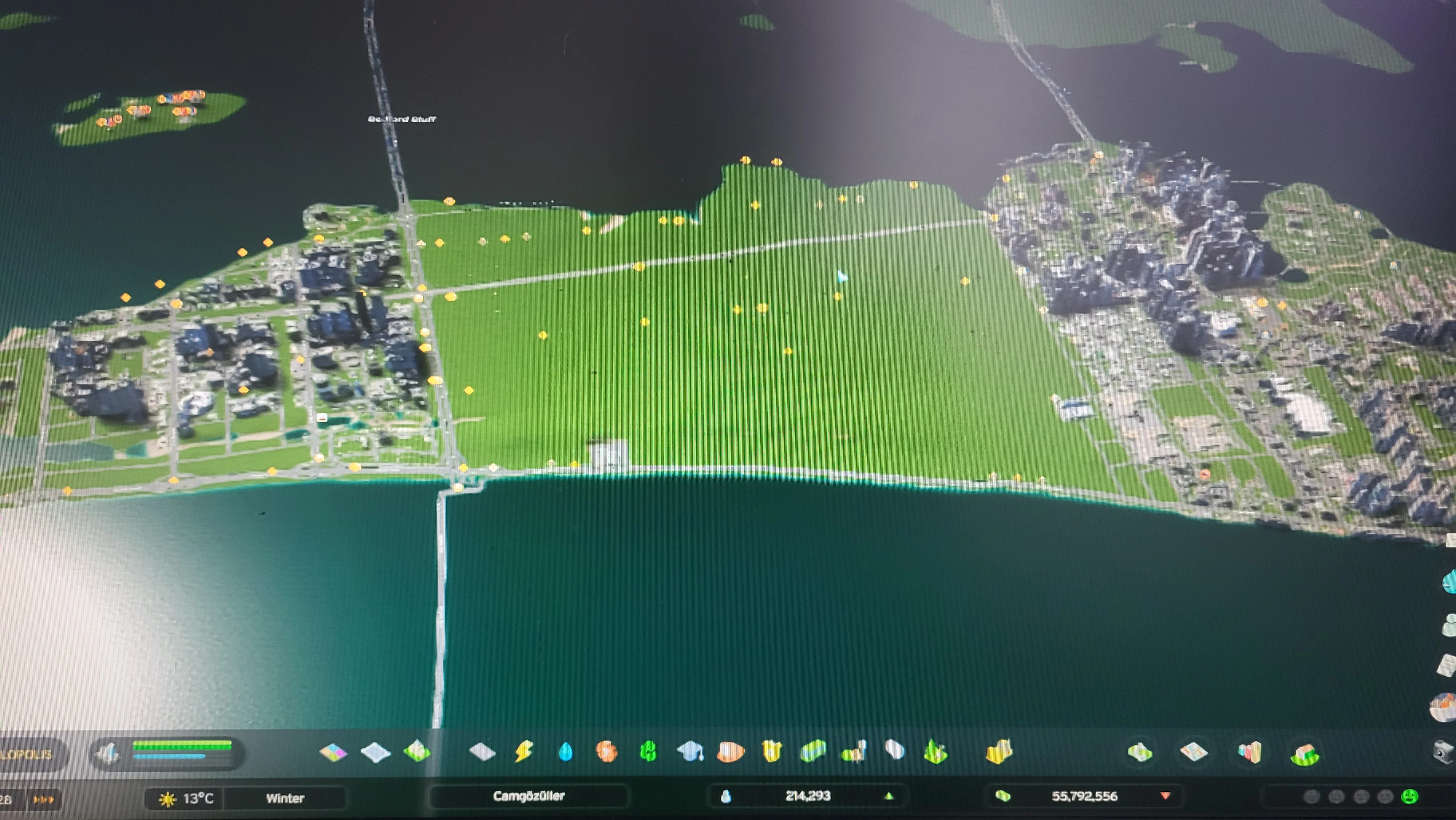Open the Fire & Rescue helmet menu
This screenshot has width=1456, height=820.
click(730, 752)
